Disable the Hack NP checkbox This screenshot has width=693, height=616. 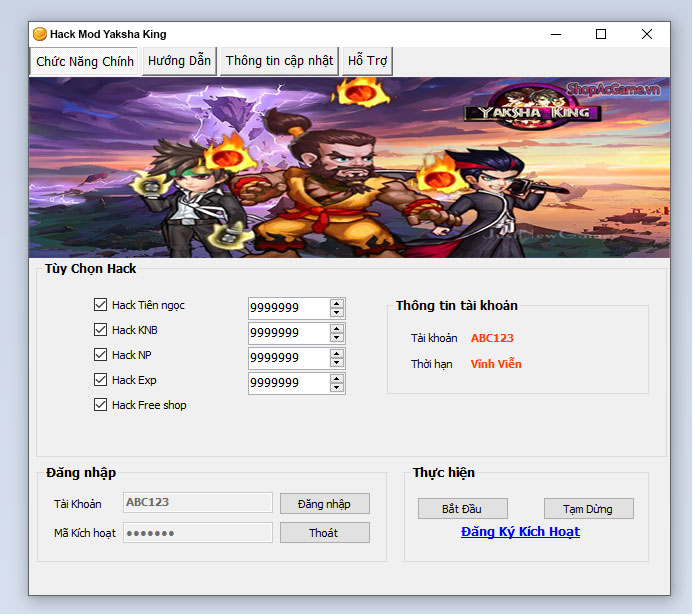100,355
